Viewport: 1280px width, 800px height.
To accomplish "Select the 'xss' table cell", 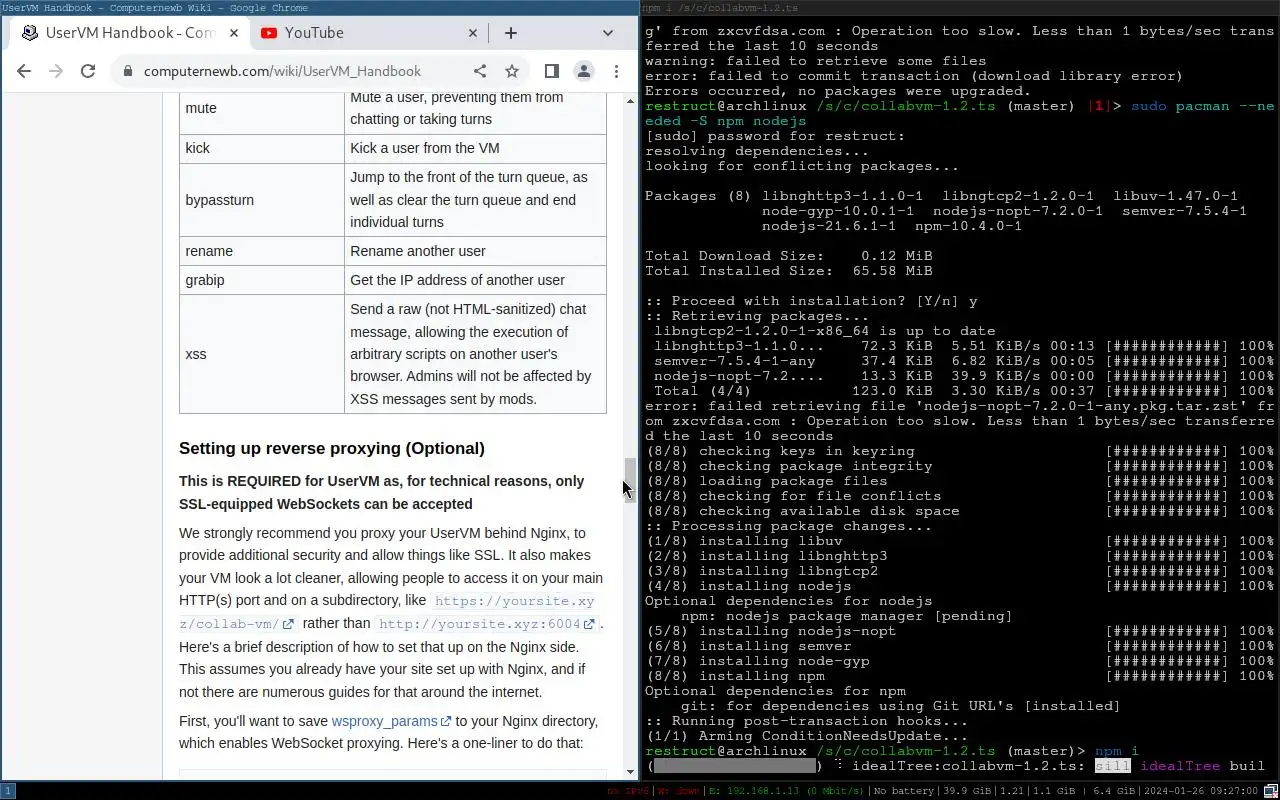I will (262, 354).
